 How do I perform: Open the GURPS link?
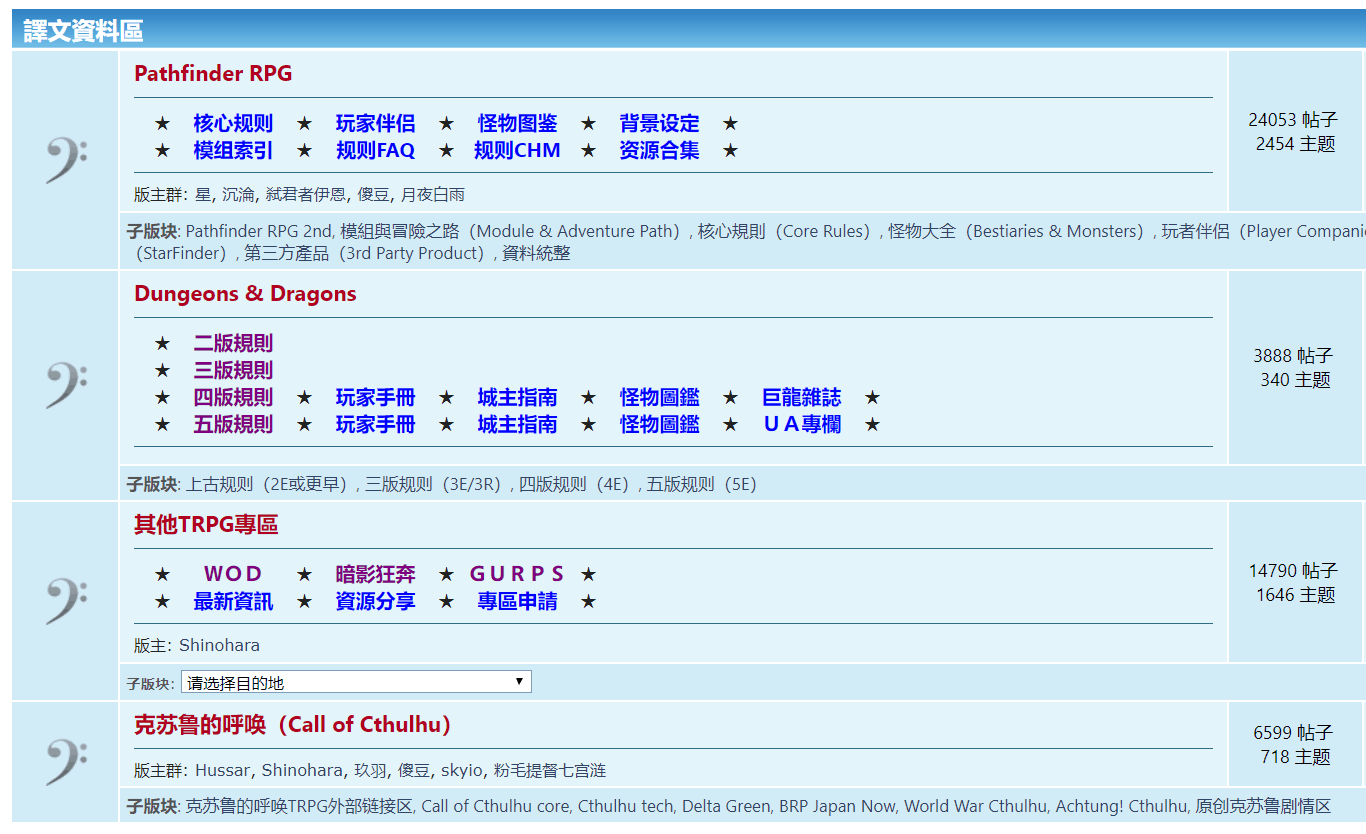click(517, 575)
